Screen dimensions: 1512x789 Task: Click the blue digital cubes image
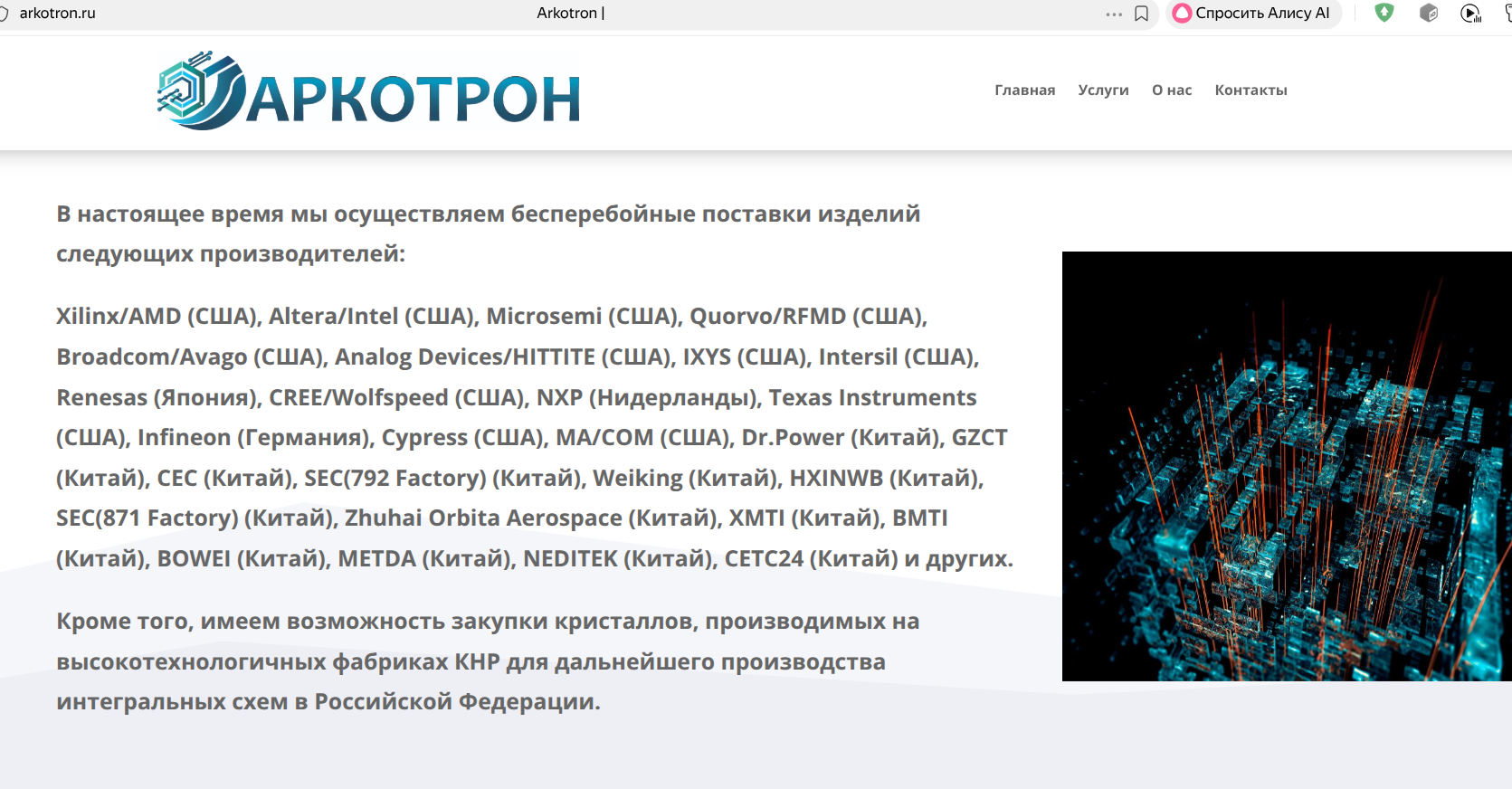tap(1286, 466)
